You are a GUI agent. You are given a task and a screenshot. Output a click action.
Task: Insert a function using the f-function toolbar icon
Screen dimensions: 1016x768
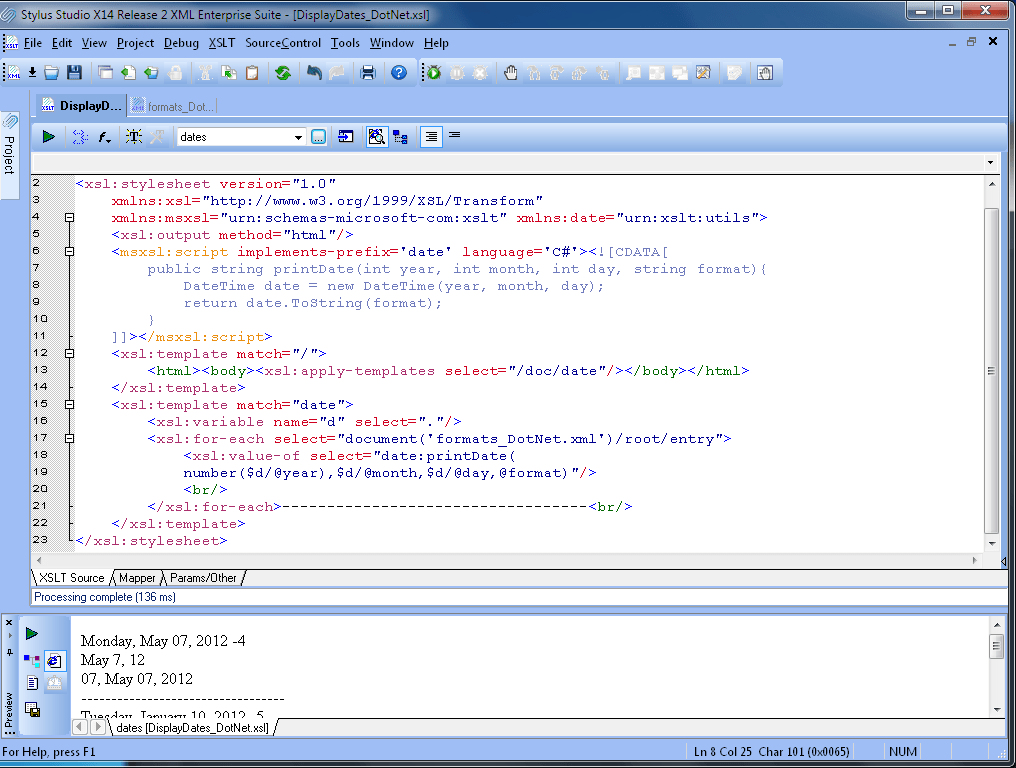(x=103, y=137)
